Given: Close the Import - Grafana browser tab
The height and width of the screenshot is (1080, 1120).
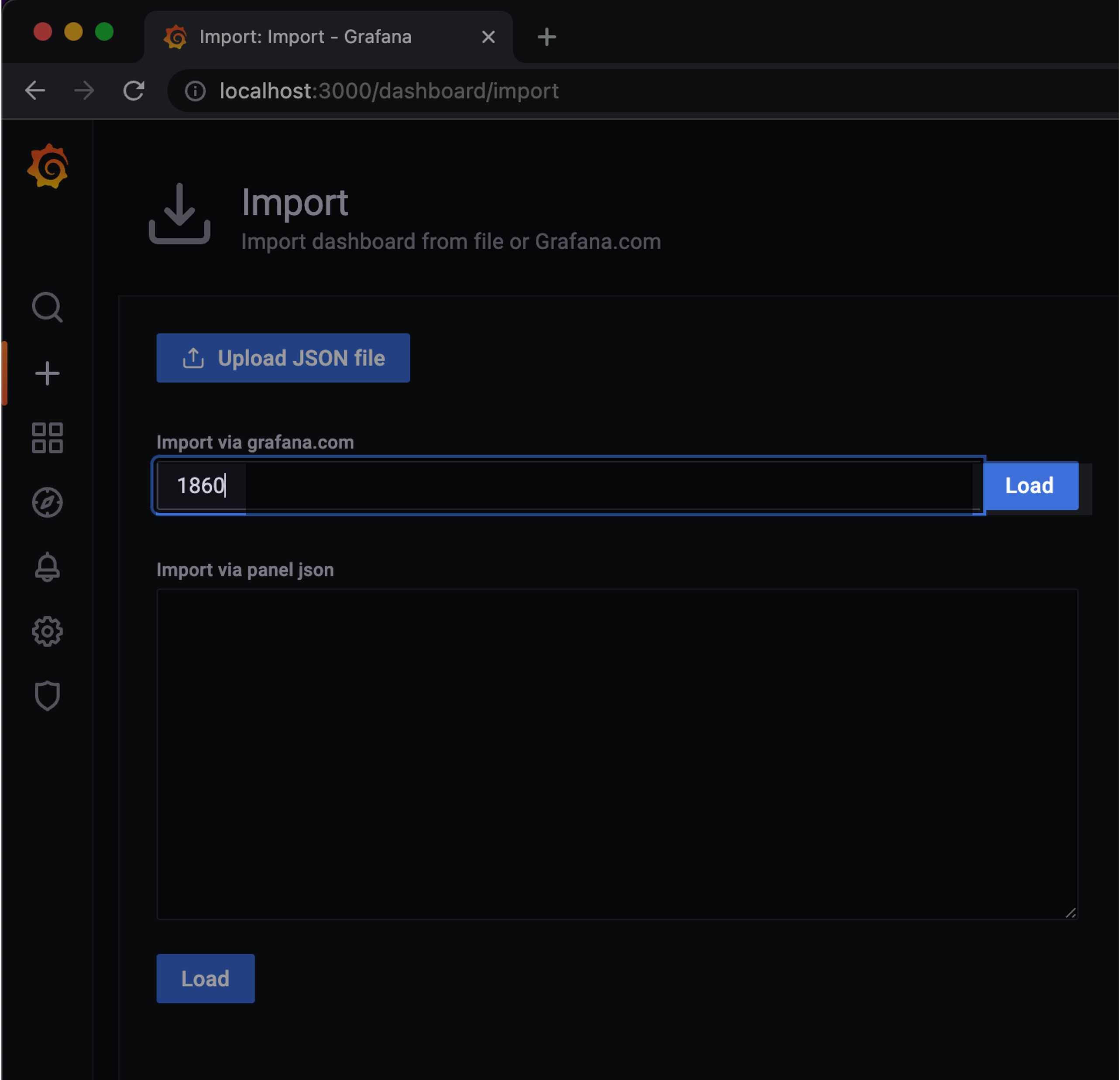Looking at the screenshot, I should point(488,37).
